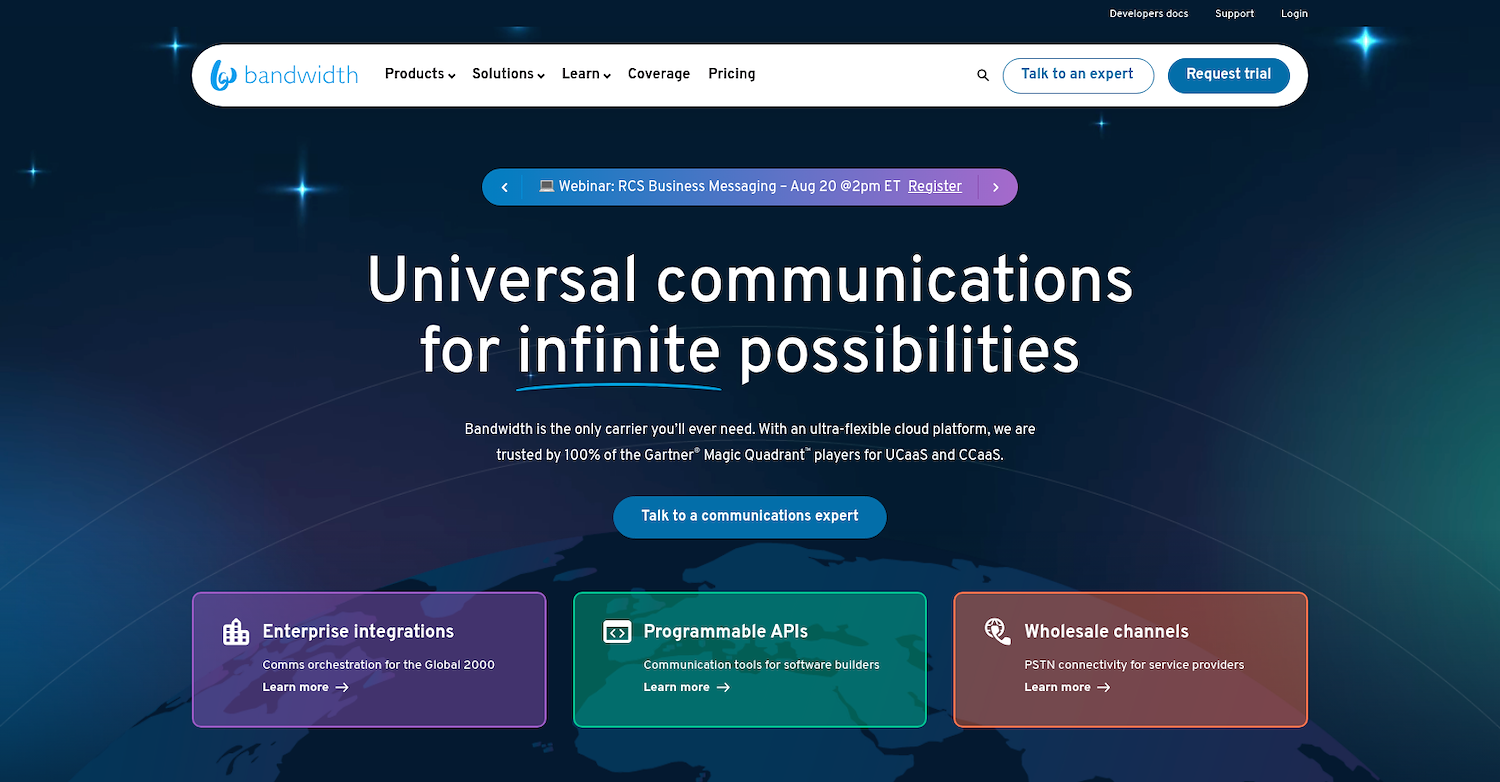The height and width of the screenshot is (782, 1500).
Task: Click the paragraph starting 'Bandwidth is the only carrier'
Action: 750,442
